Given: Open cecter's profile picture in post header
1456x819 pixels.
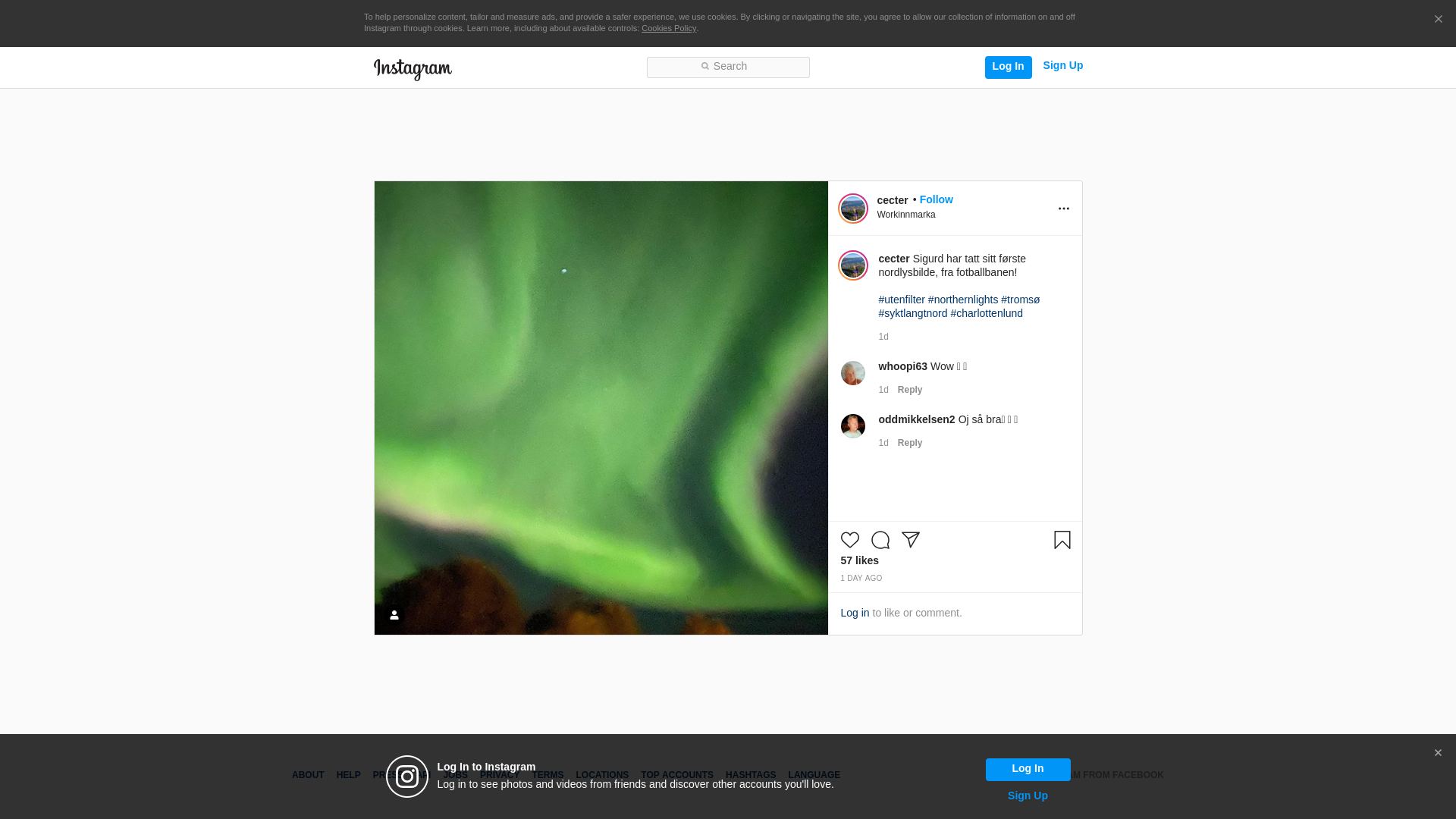Looking at the screenshot, I should 852,209.
